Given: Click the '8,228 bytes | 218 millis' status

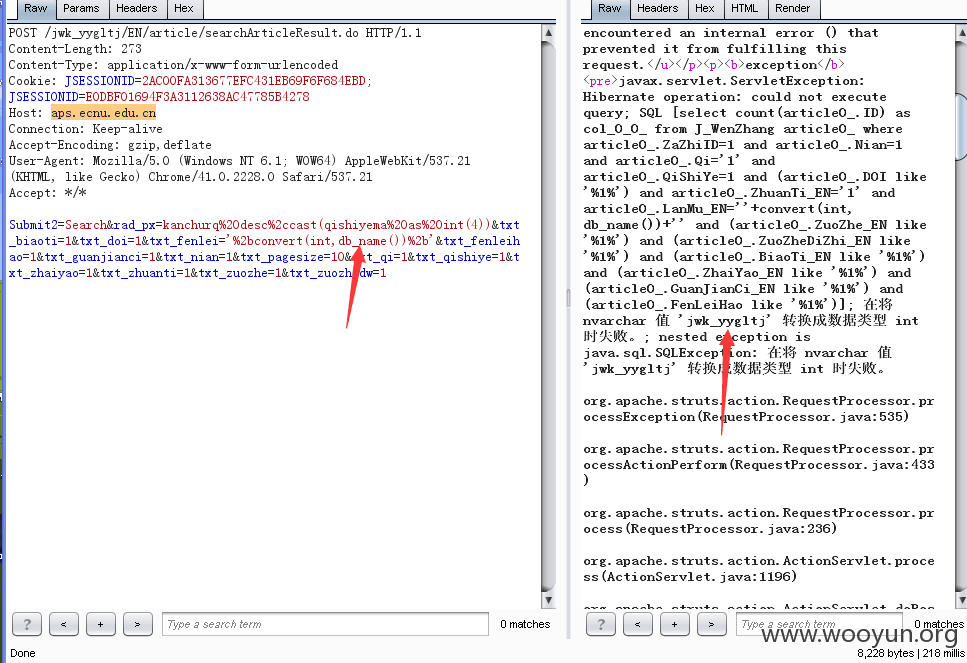Looking at the screenshot, I should [911, 653].
